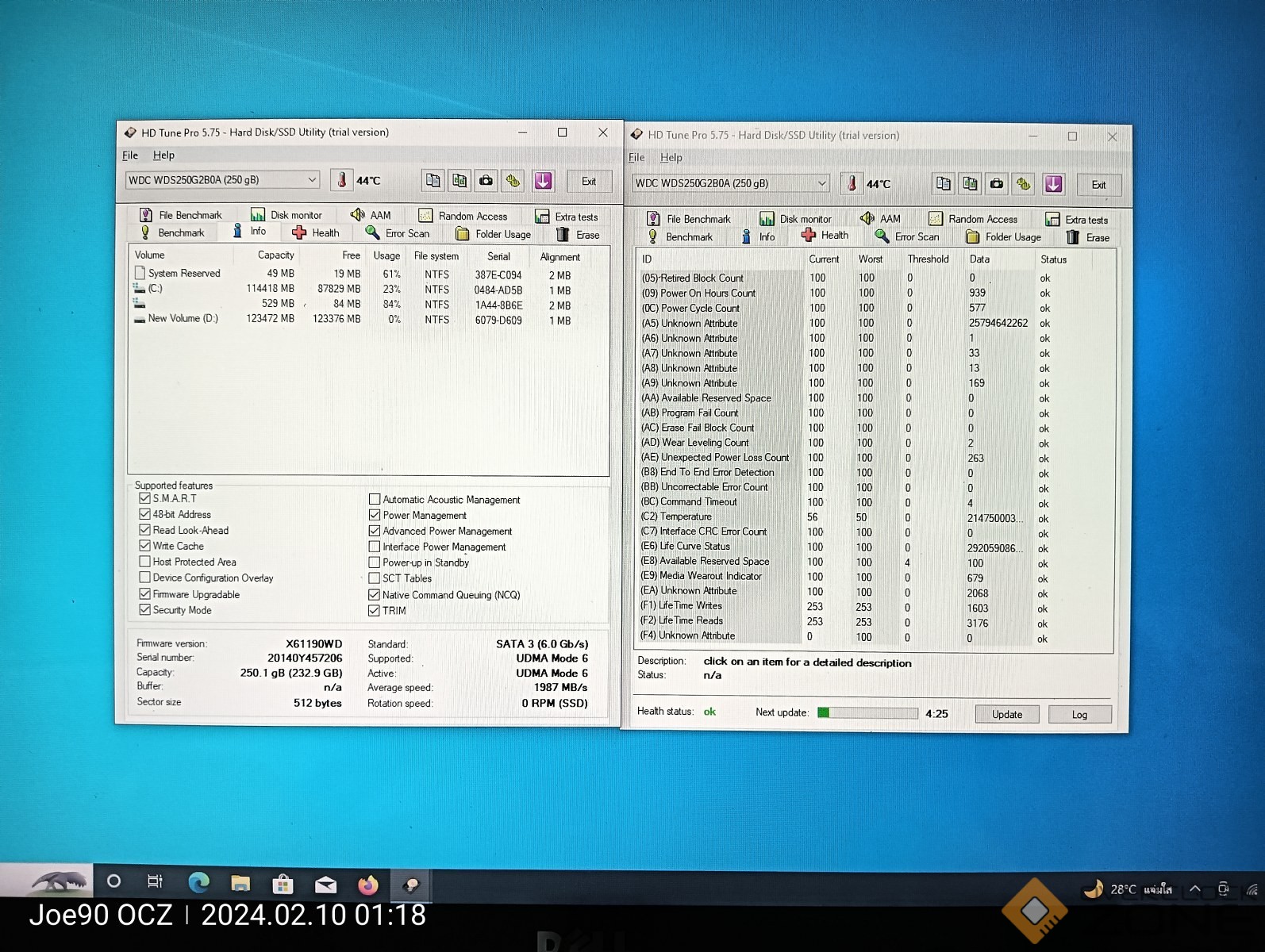The height and width of the screenshot is (952, 1265).
Task: Switch to Folder Usage tab in right window
Action: tap(1003, 236)
